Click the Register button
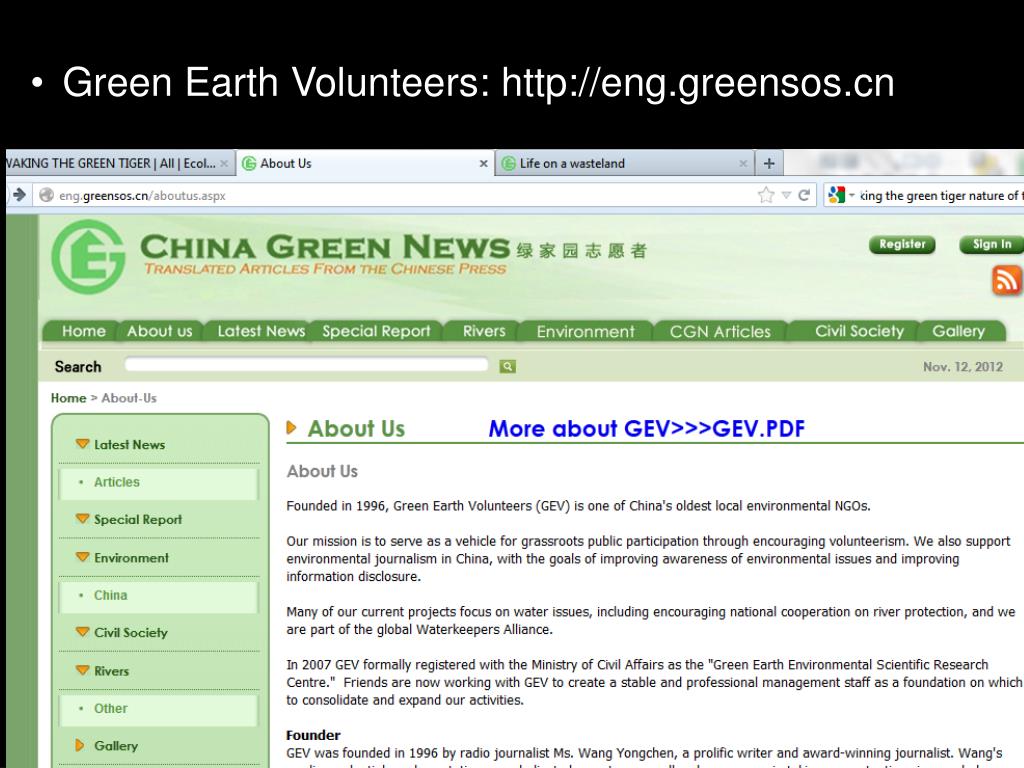Viewport: 1024px width, 768px height. coord(902,244)
